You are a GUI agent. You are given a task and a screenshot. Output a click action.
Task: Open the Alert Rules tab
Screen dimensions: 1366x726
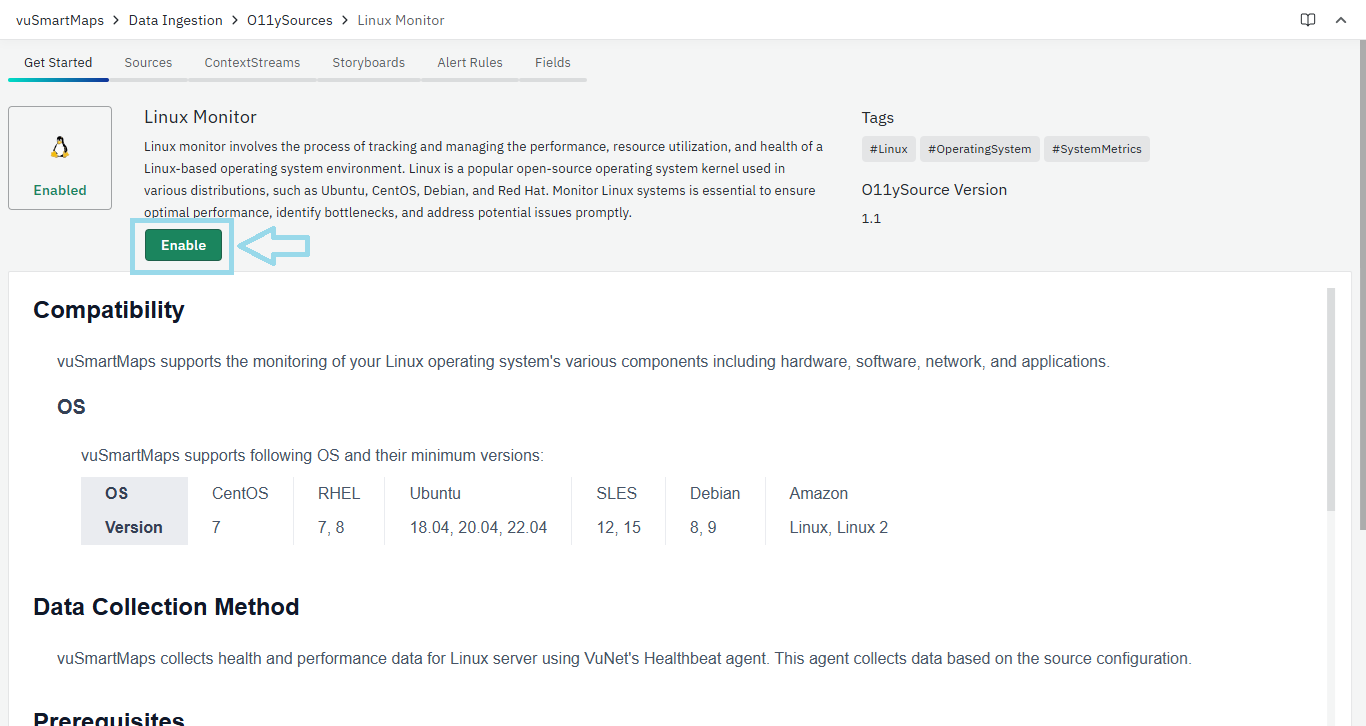click(x=470, y=62)
